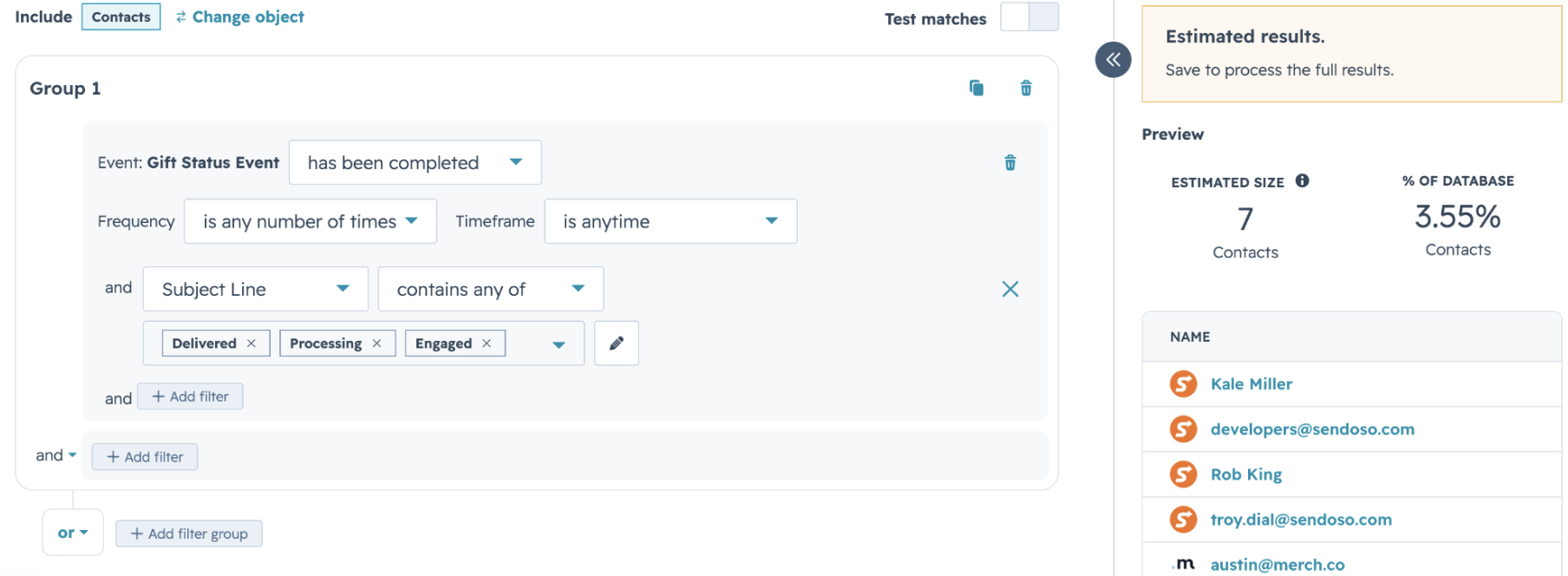The width and height of the screenshot is (1568, 576).
Task: Open the Subject Line property dropdown
Action: (256, 289)
